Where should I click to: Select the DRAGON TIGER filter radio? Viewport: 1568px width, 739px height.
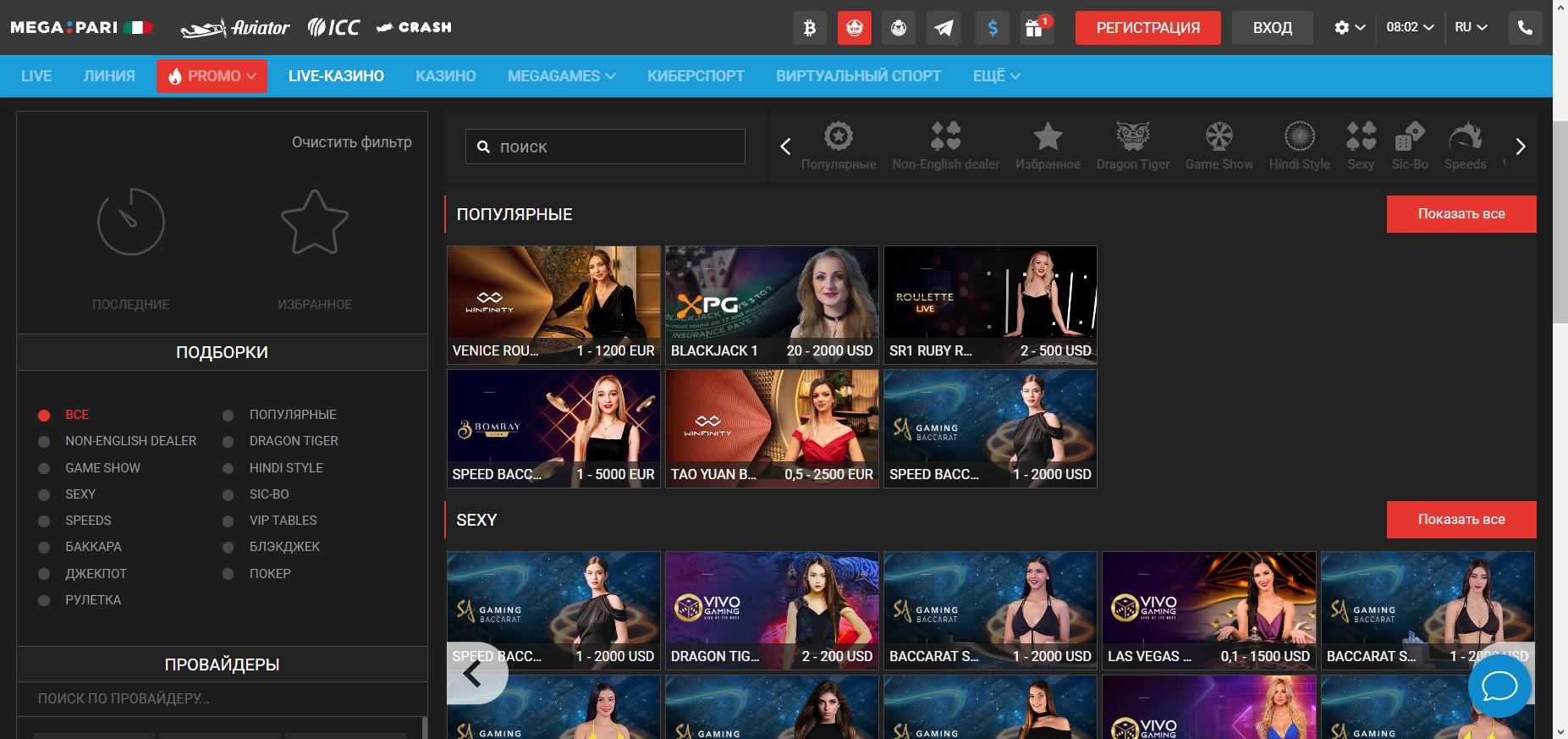point(228,442)
